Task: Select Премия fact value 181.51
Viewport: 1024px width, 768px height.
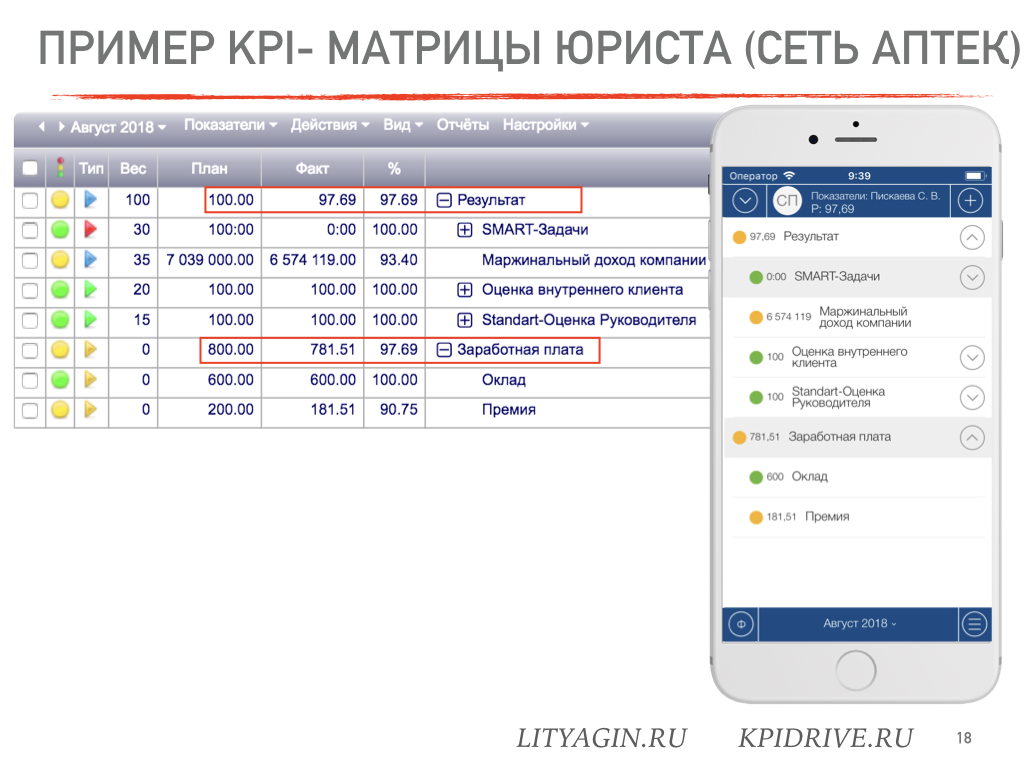Action: pos(333,409)
